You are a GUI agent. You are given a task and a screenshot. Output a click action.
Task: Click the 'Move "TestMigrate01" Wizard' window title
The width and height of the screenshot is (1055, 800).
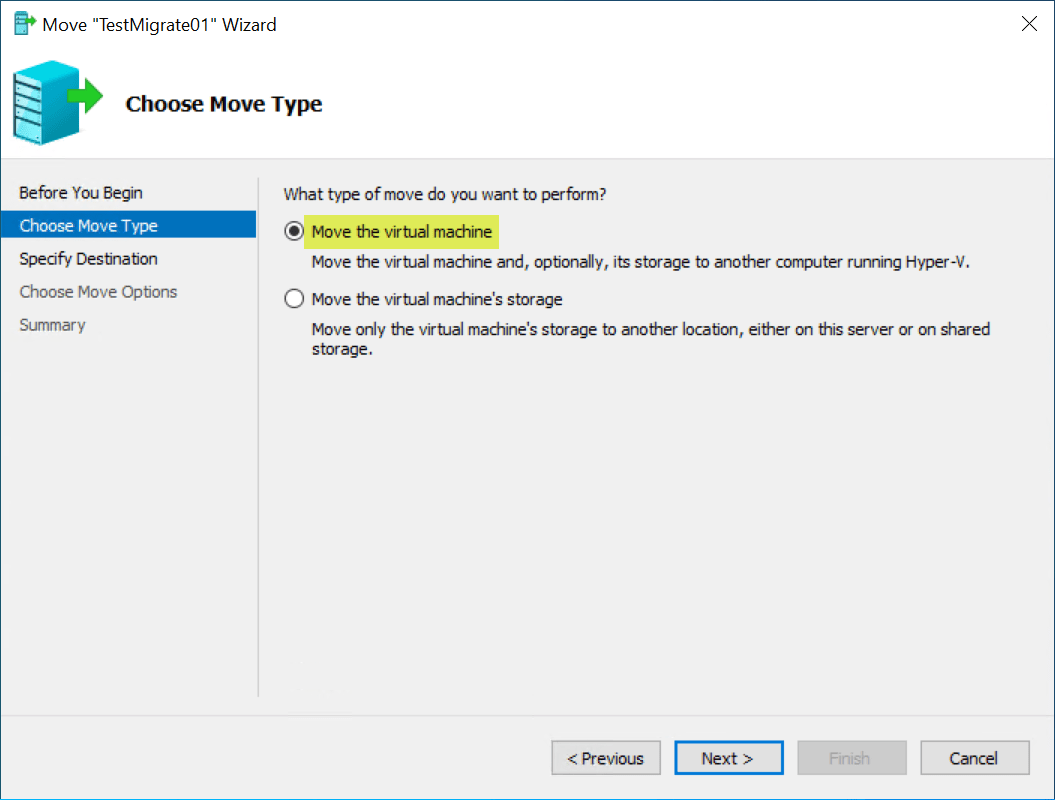coord(159,25)
